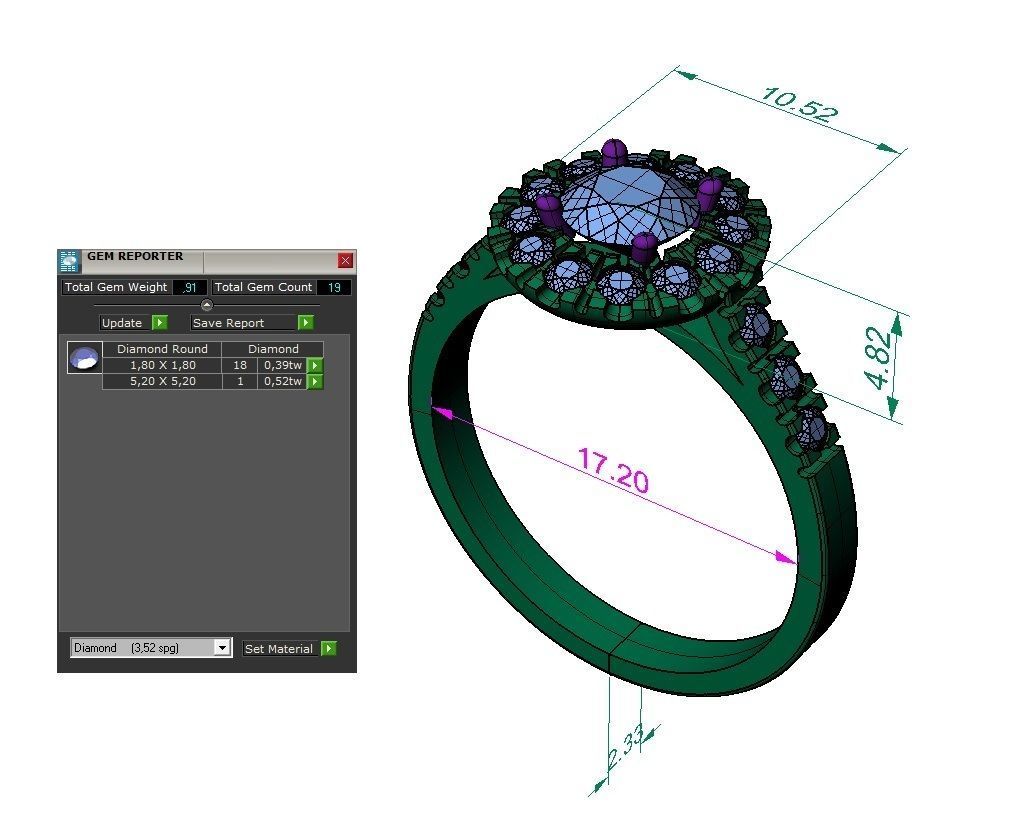This screenshot has height=824, width=1022.
Task: Click the Update button
Action: click(125, 323)
